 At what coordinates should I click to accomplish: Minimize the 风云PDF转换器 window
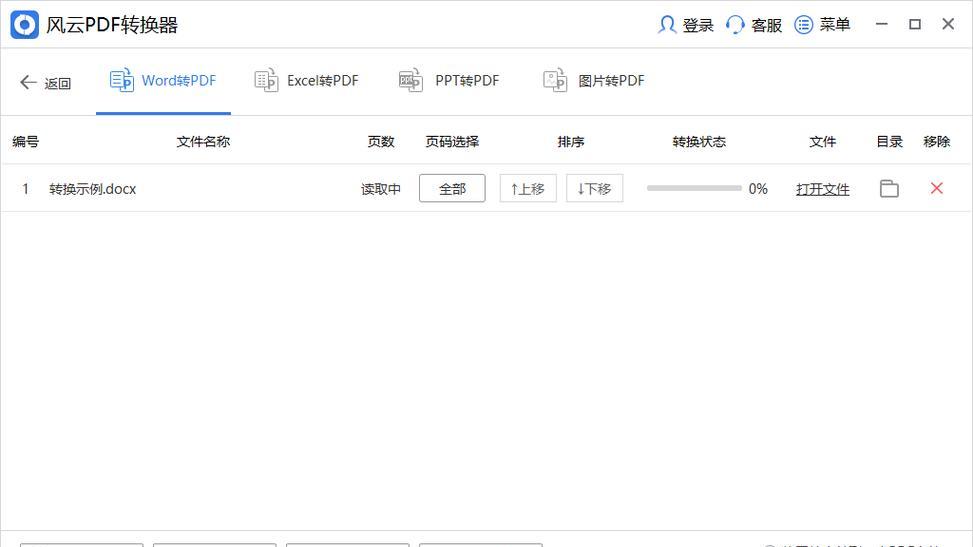pos(882,24)
